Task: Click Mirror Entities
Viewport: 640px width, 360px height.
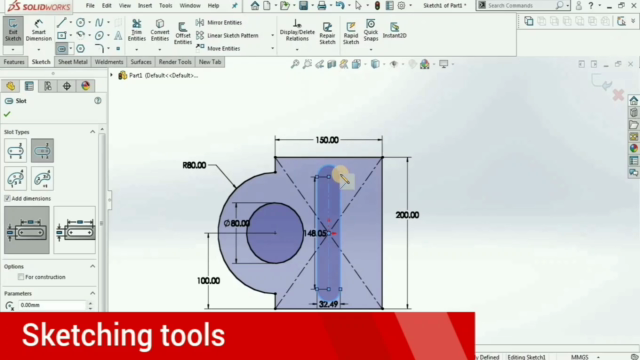Action: coord(219,22)
